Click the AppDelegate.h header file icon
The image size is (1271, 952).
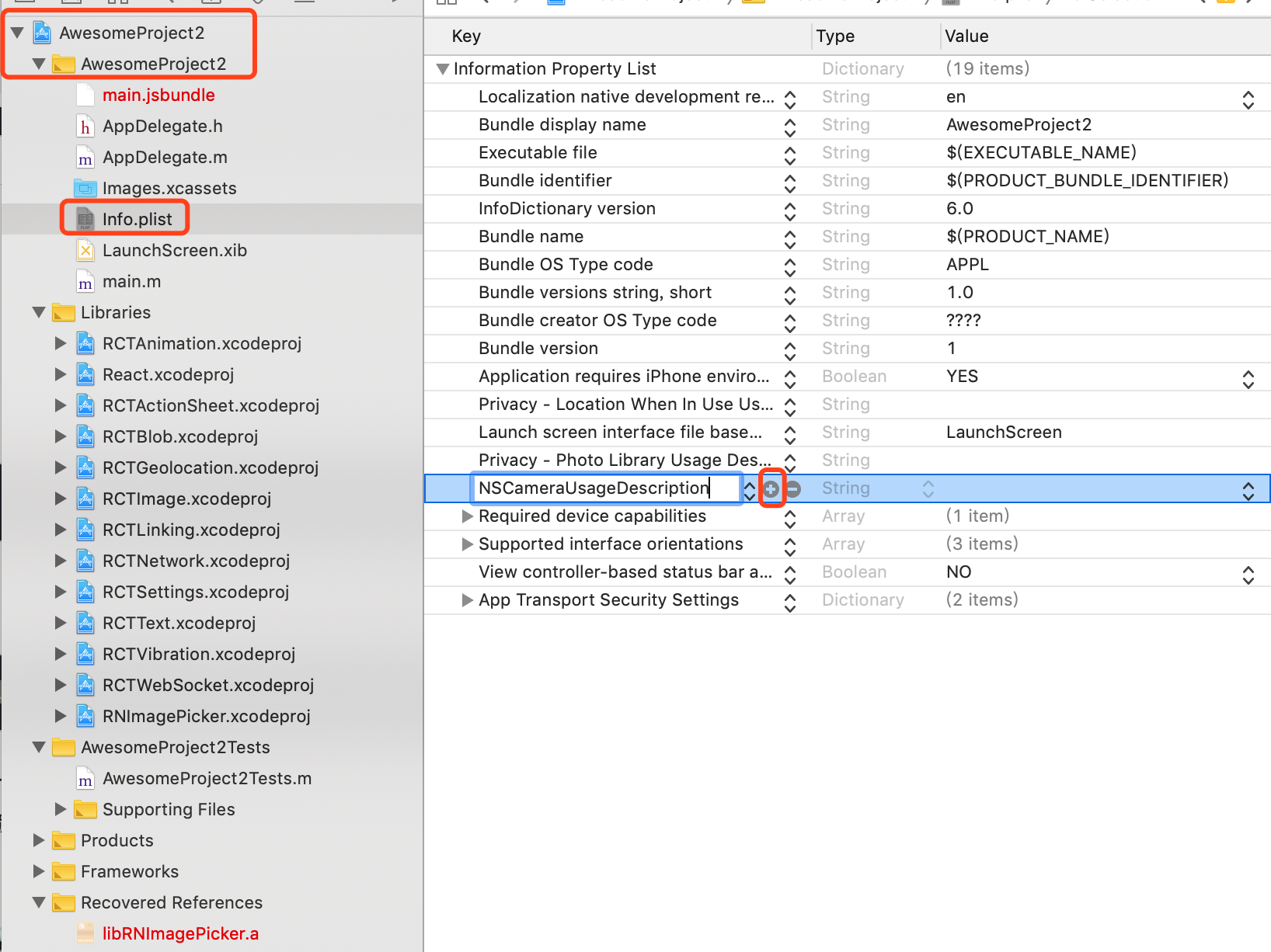pyautogui.click(x=85, y=126)
